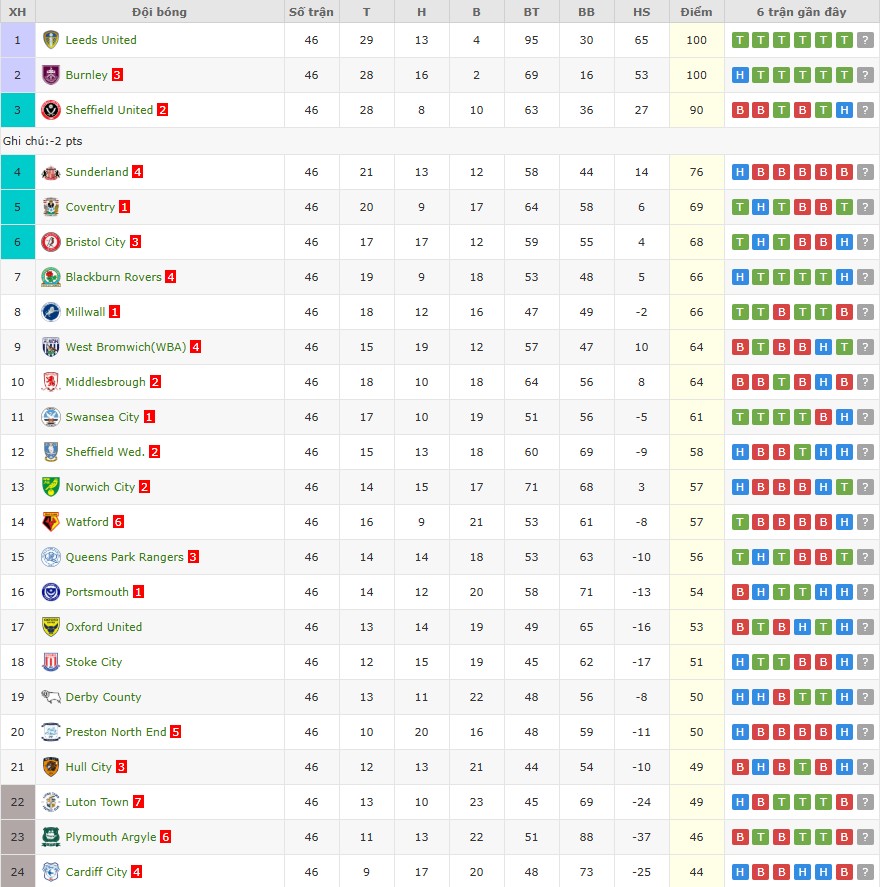882x887 pixels.
Task: Open the Burnley team link
Action: click(x=86, y=75)
